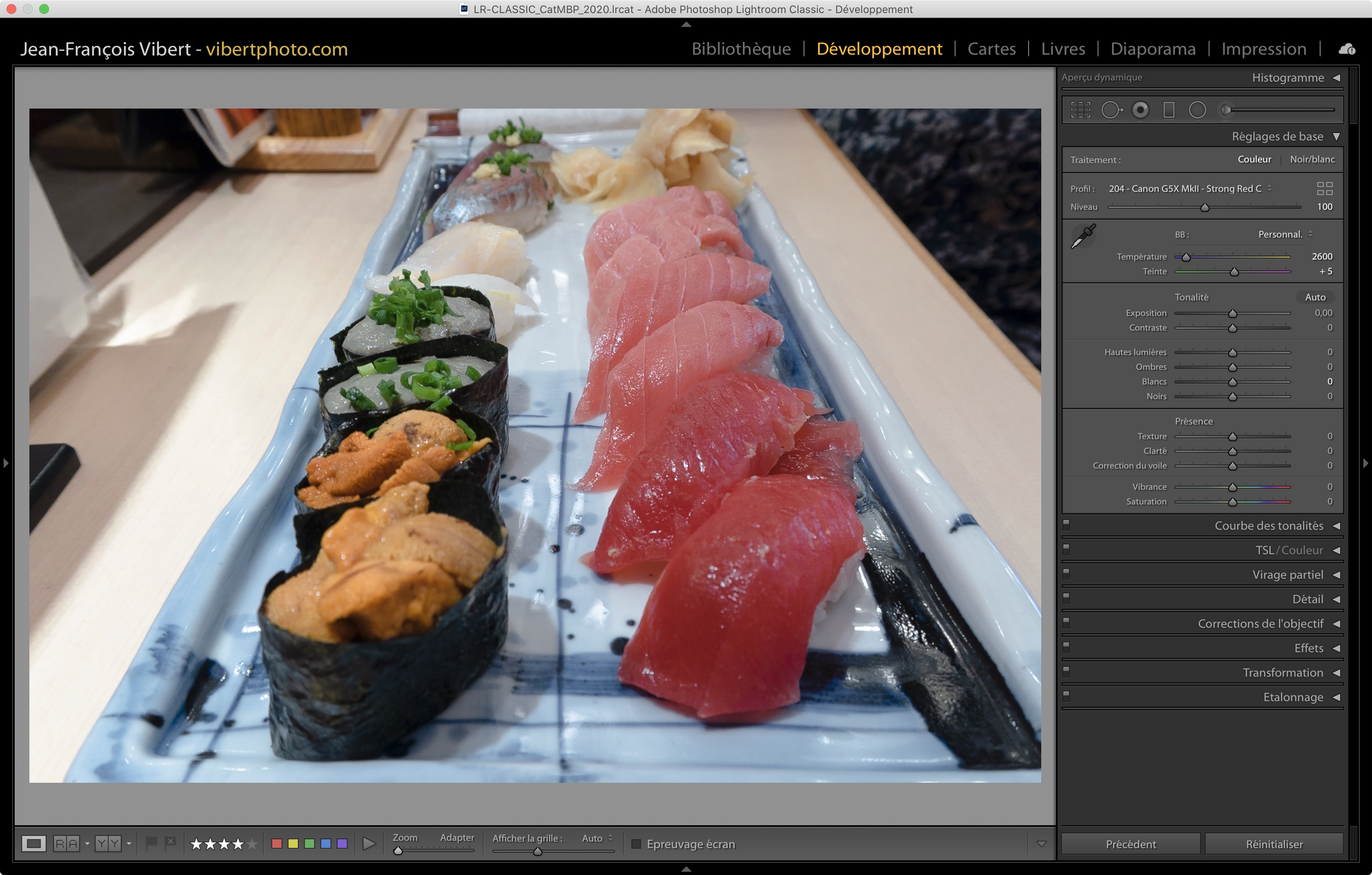This screenshot has width=1372, height=875.
Task: Apply the red color label swatch
Action: [x=277, y=844]
